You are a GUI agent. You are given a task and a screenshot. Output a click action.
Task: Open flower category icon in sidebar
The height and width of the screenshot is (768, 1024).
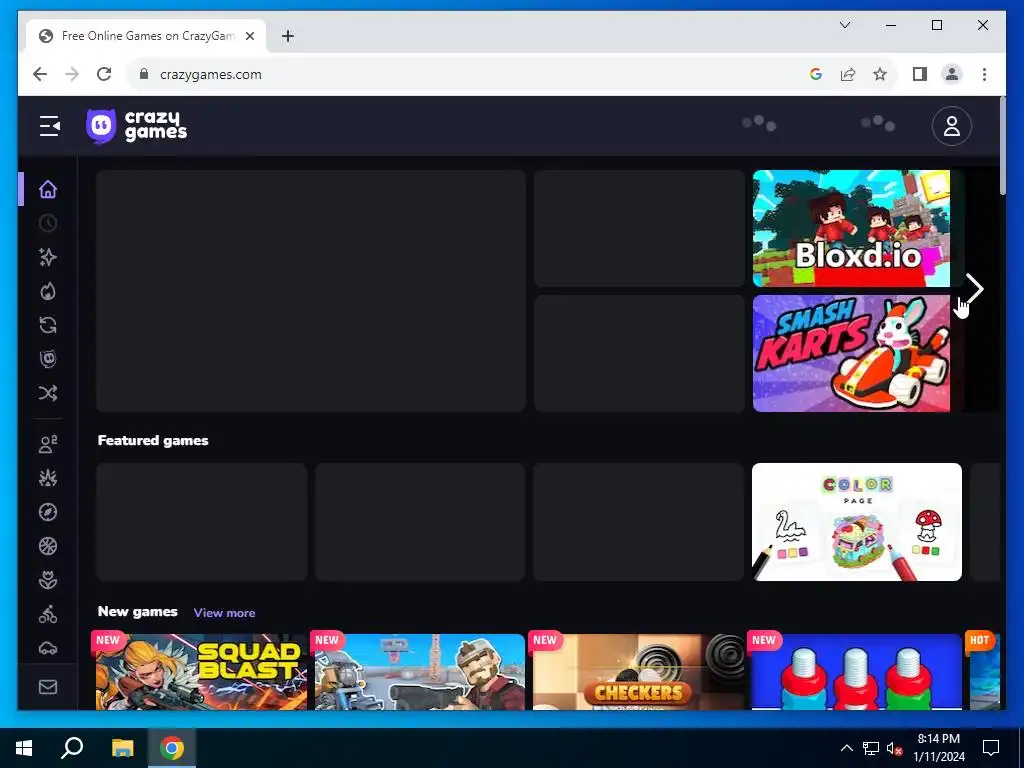coord(48,580)
